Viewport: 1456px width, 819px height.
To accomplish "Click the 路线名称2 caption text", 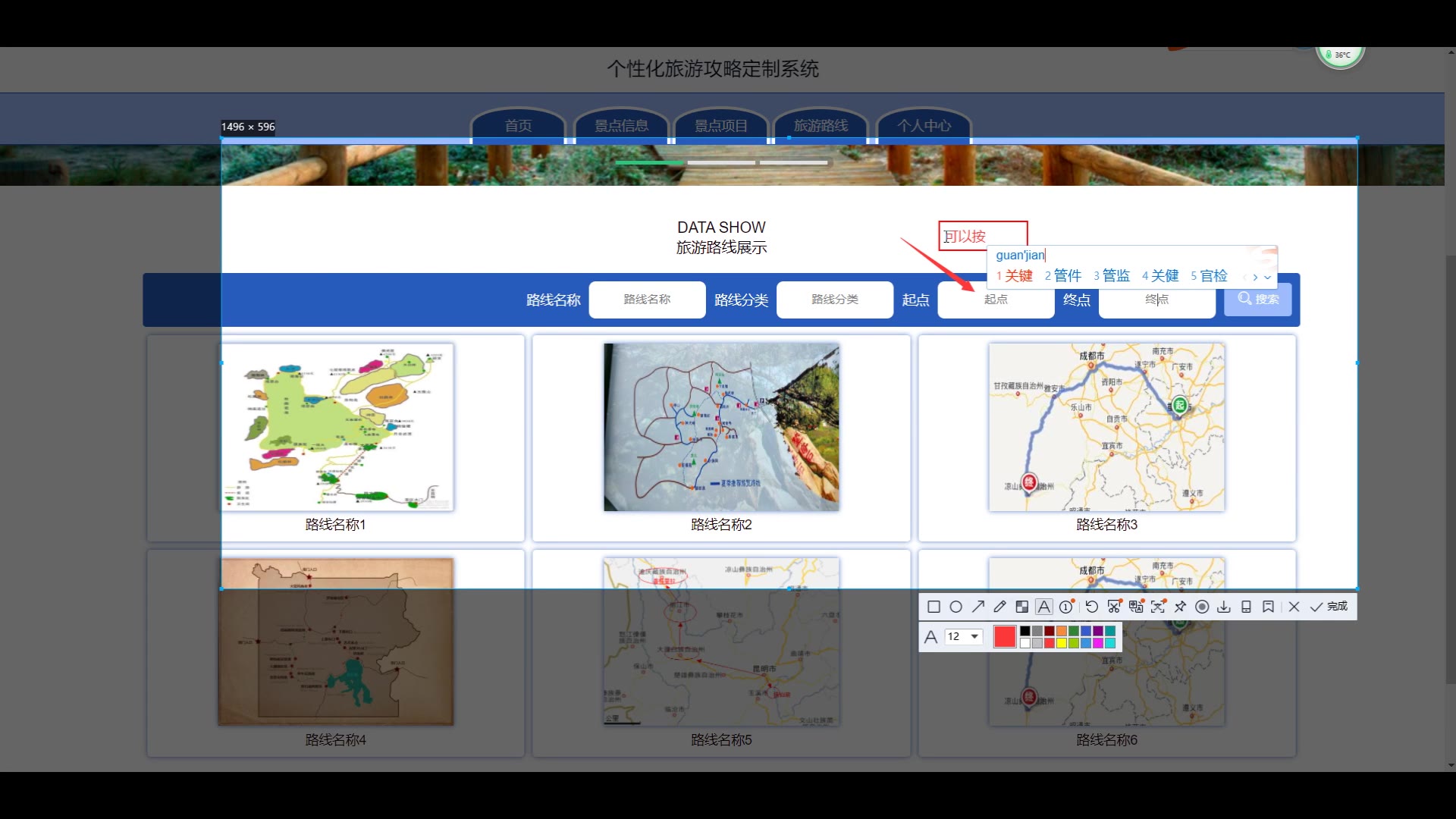I will pos(721,525).
